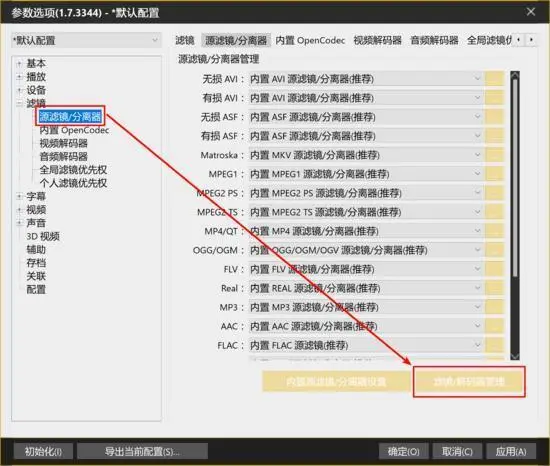Screen dimensions: 550x466
Task: Switch to the 视频解码器 tab
Action: tap(377, 40)
